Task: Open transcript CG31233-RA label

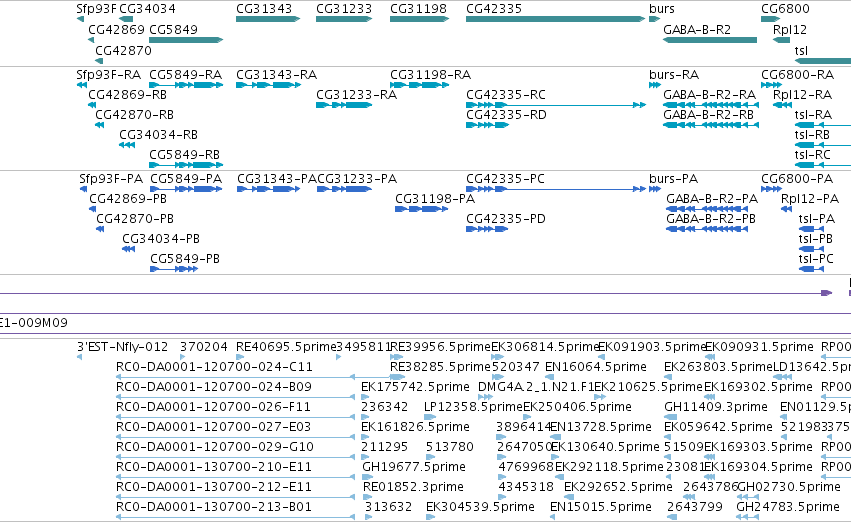Action: tap(357, 94)
